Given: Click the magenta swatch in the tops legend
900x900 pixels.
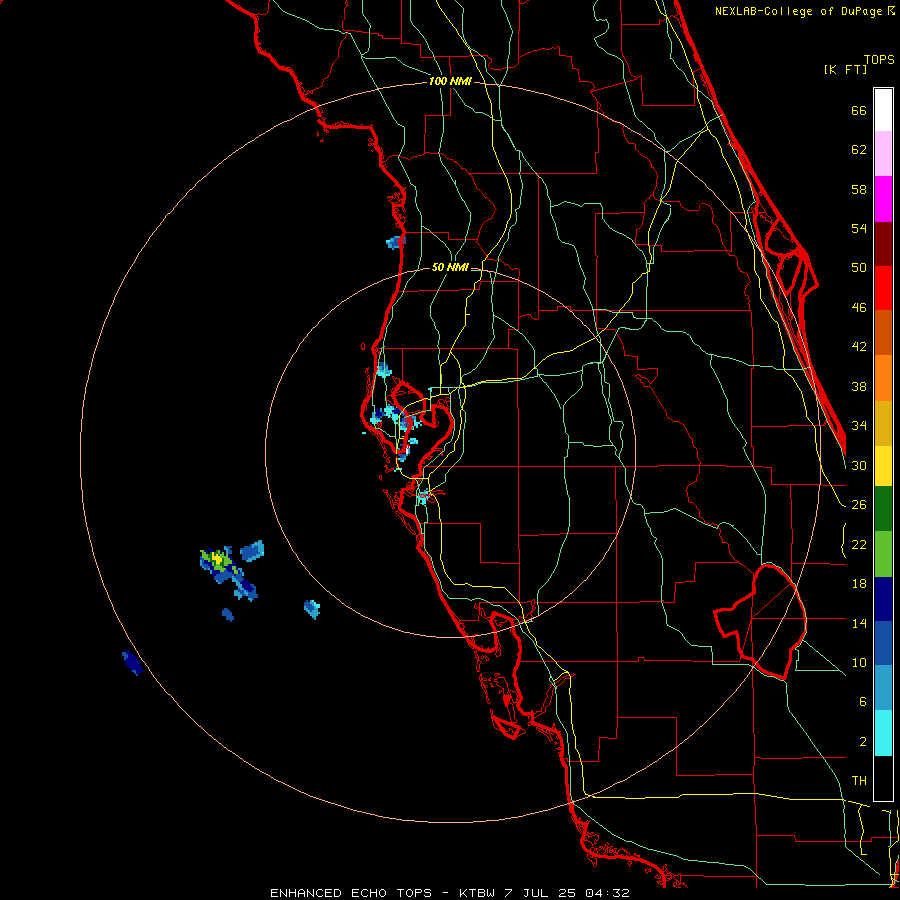Looking at the screenshot, I should 883,199.
